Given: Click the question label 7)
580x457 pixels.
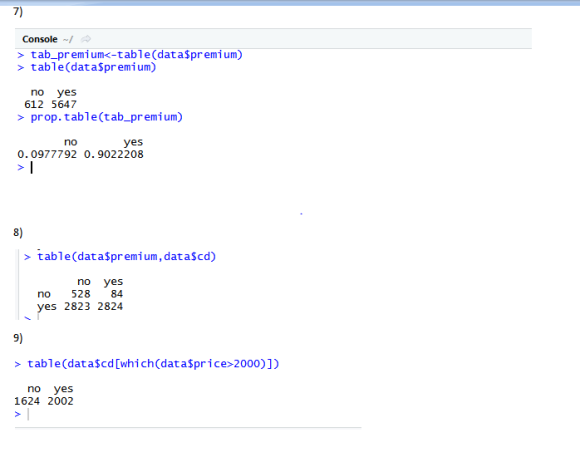Looking at the screenshot, I should point(18,11).
